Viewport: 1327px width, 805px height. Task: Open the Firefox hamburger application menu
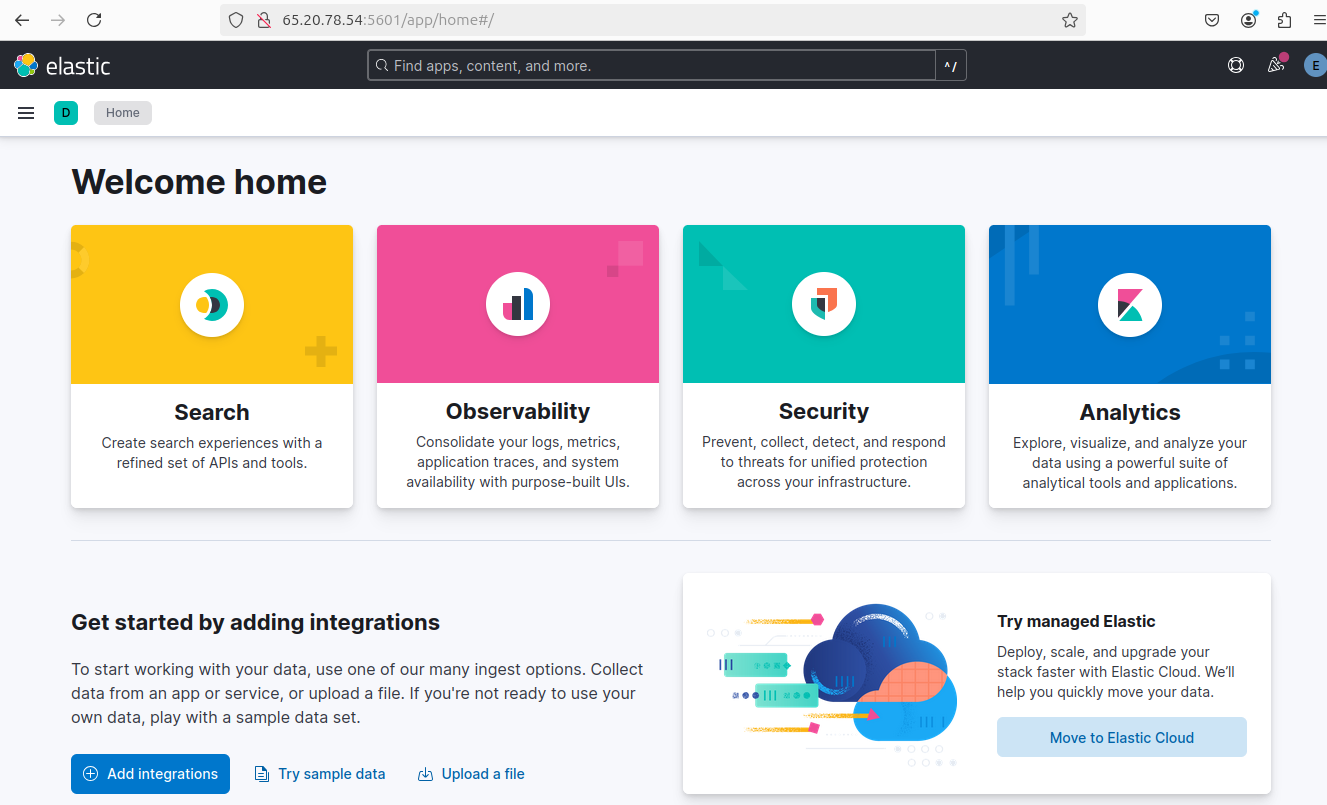pos(1320,20)
